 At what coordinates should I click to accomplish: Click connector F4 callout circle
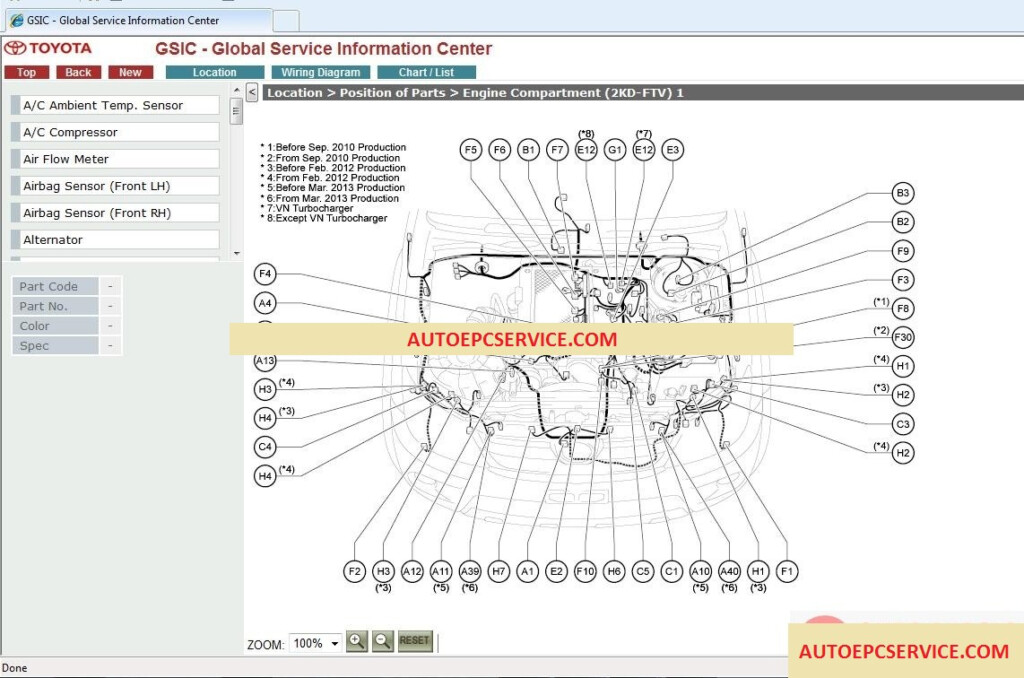point(265,274)
